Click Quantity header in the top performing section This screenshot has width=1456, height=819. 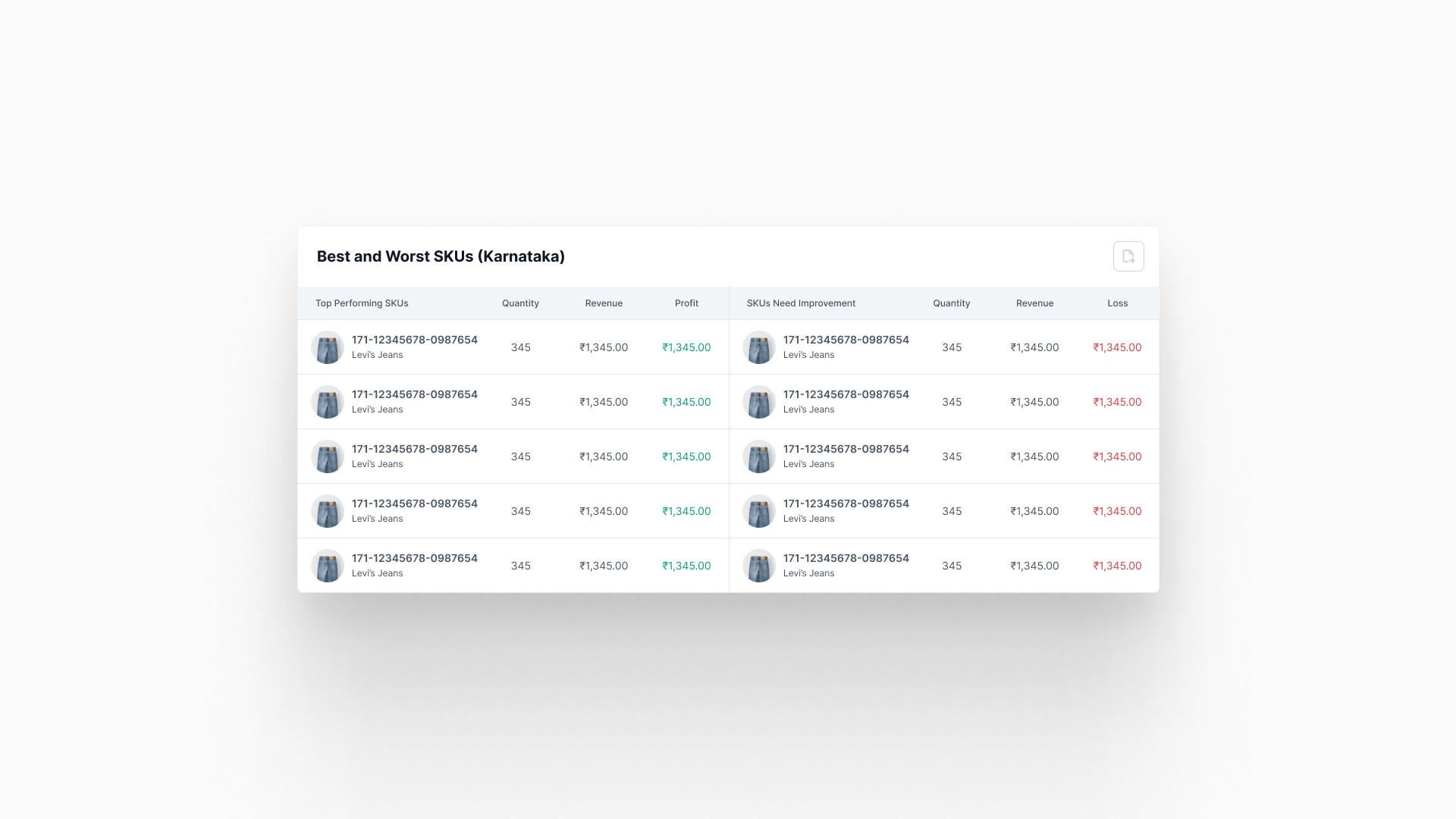point(520,303)
